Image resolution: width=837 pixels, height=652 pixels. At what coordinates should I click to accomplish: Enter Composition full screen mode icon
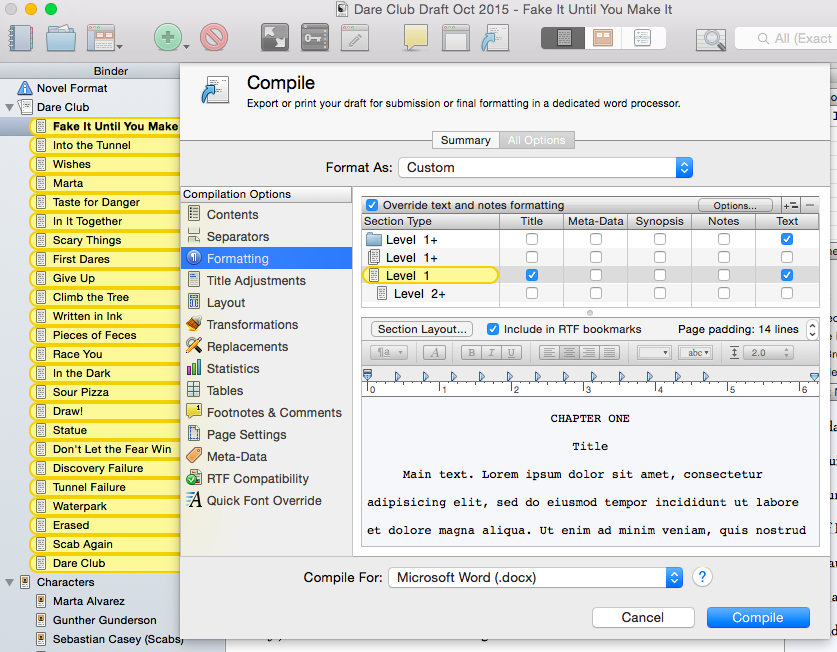point(274,38)
